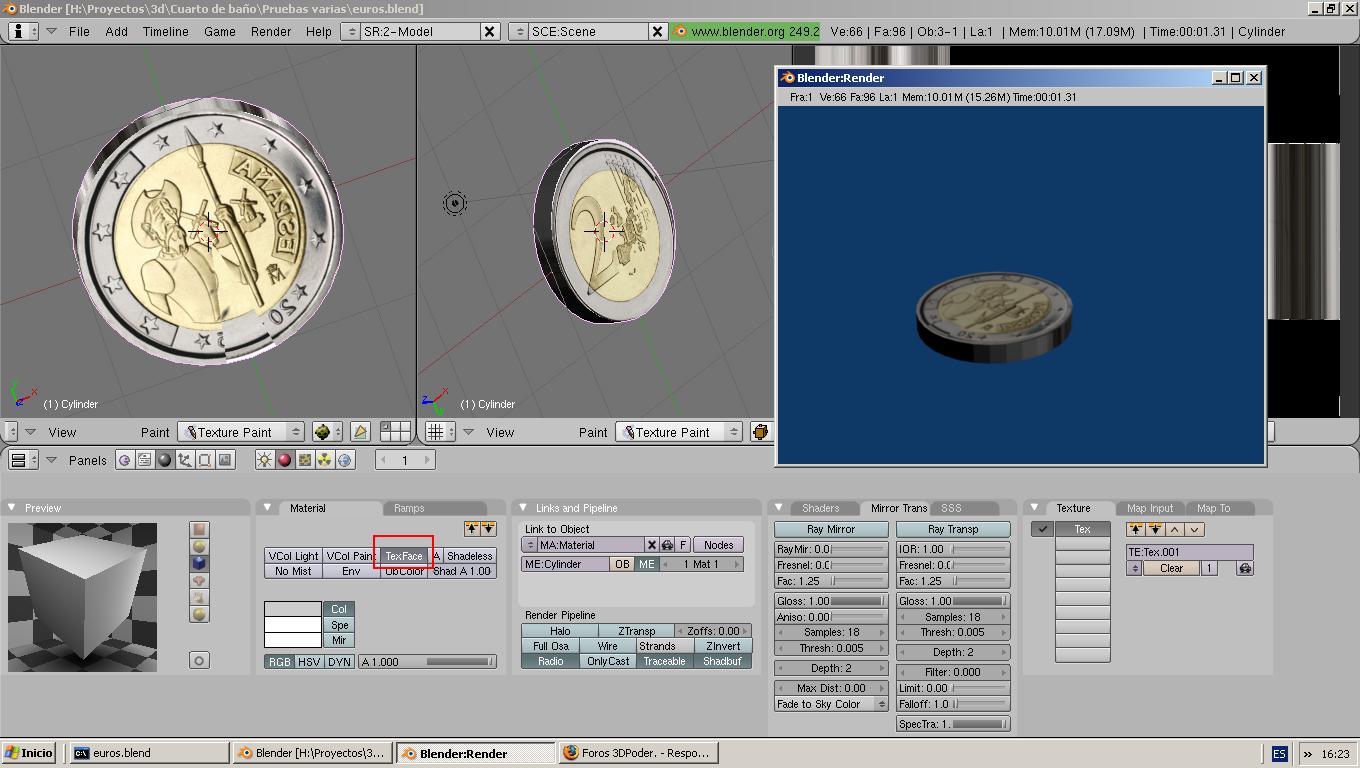Image resolution: width=1360 pixels, height=768 pixels.
Task: Enable Shadeless material option
Action: point(469,556)
